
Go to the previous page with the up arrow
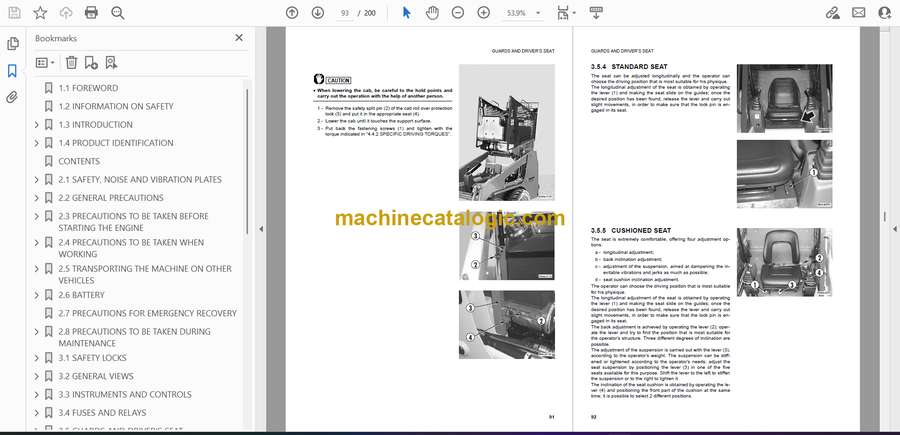point(292,13)
